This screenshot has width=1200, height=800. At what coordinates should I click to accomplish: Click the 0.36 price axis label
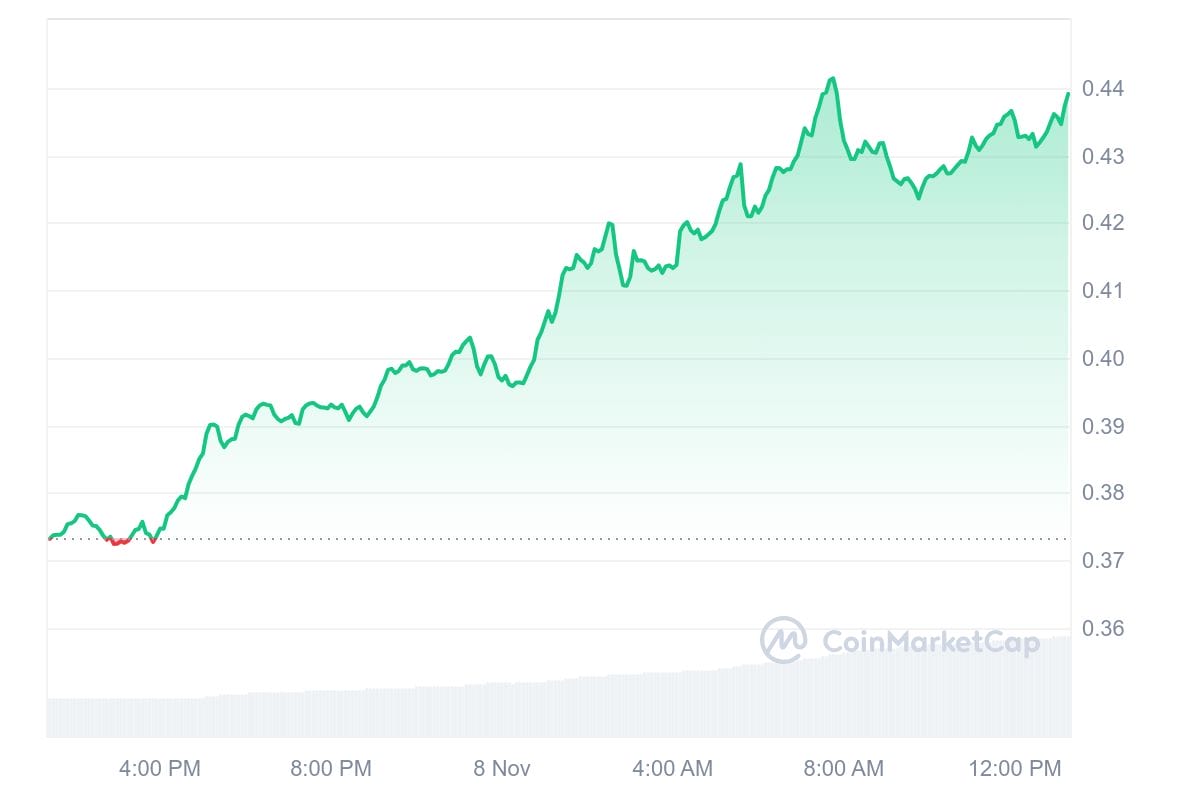(1103, 629)
